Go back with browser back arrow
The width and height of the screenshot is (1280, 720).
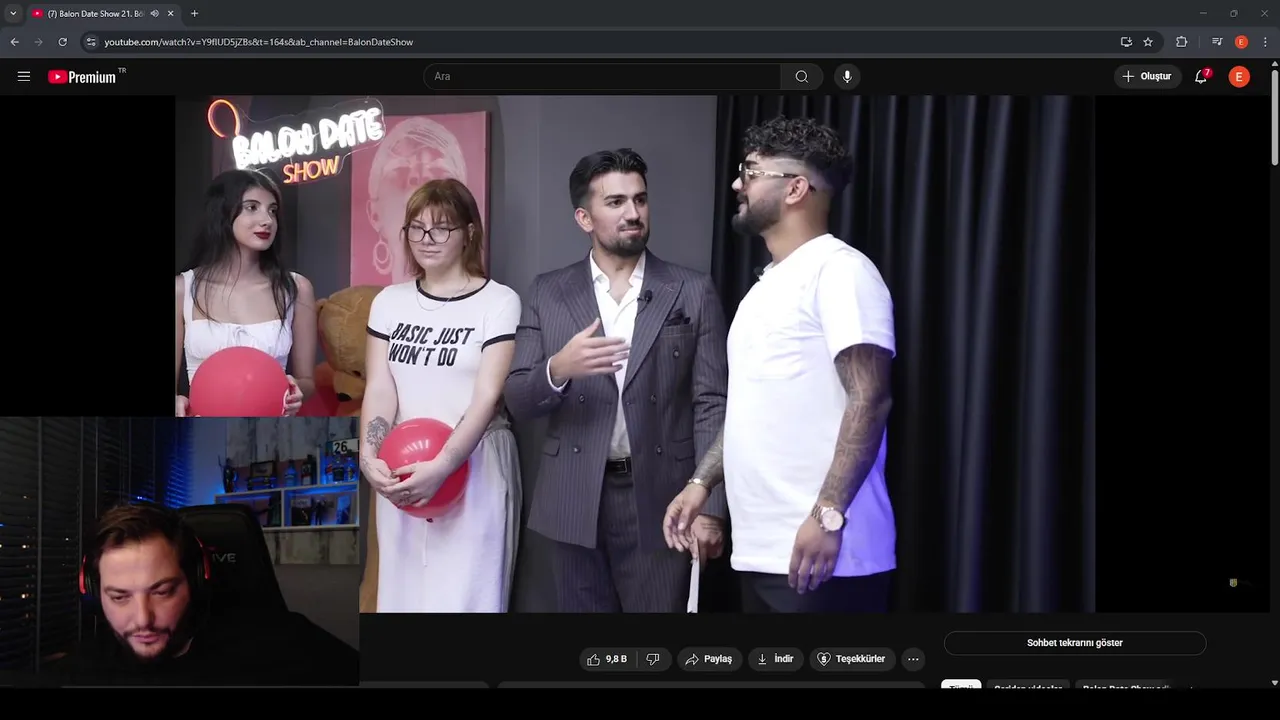click(x=14, y=42)
